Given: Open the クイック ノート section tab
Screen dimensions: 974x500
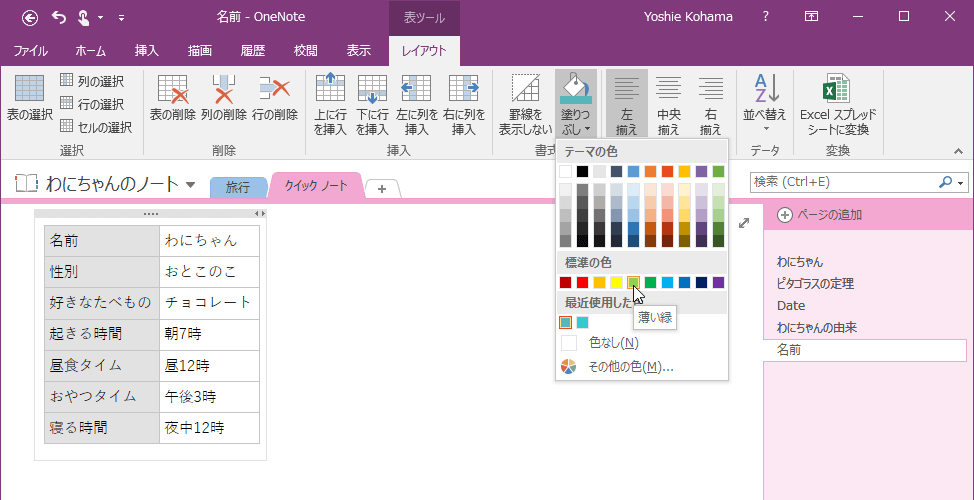Looking at the screenshot, I should pos(316,185).
